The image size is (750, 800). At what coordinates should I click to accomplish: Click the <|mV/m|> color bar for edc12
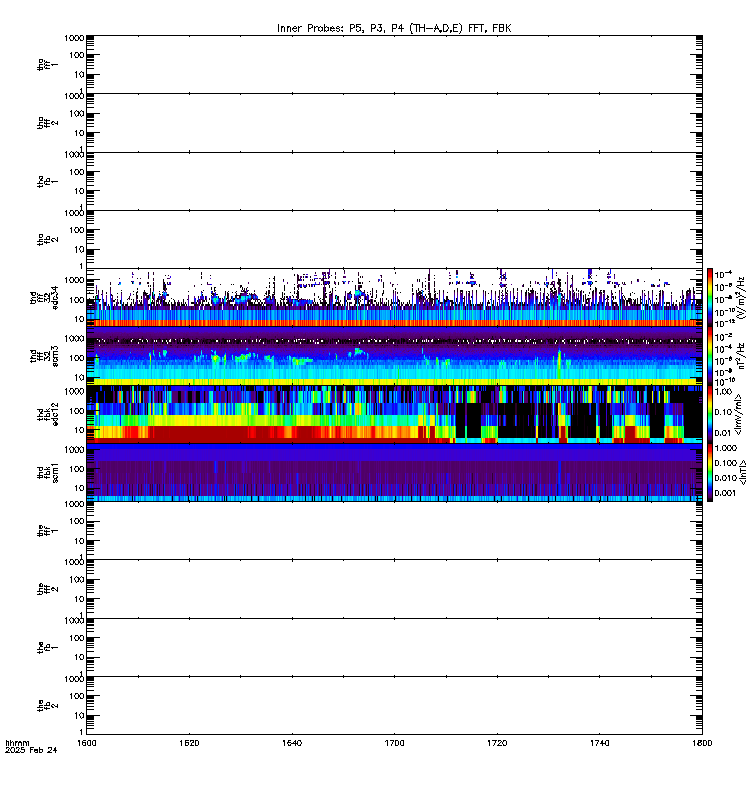point(710,414)
